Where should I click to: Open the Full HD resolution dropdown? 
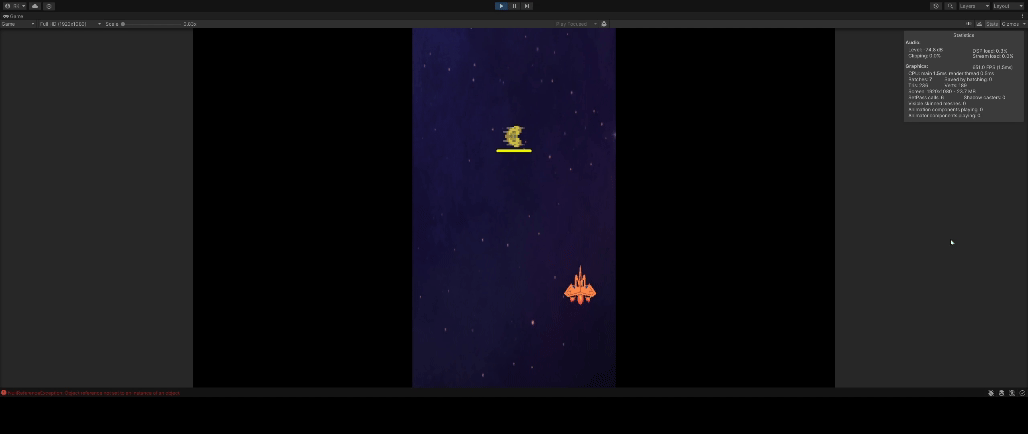(69, 24)
